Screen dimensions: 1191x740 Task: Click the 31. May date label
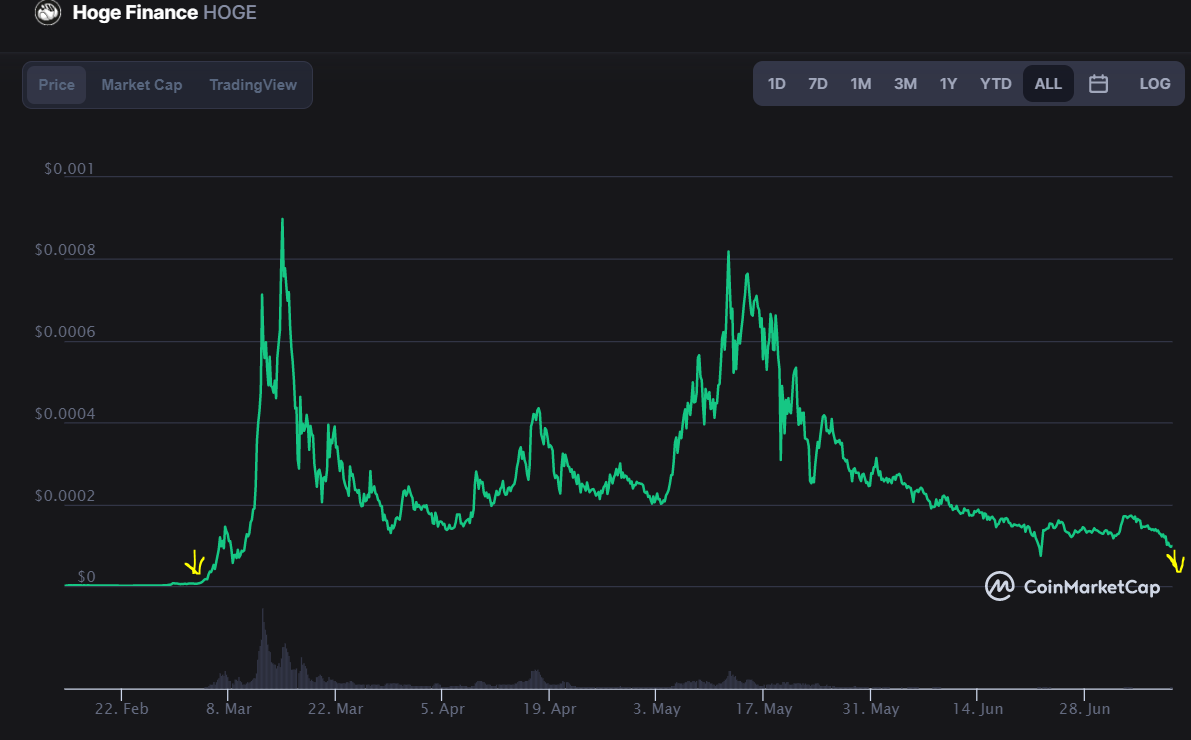870,709
